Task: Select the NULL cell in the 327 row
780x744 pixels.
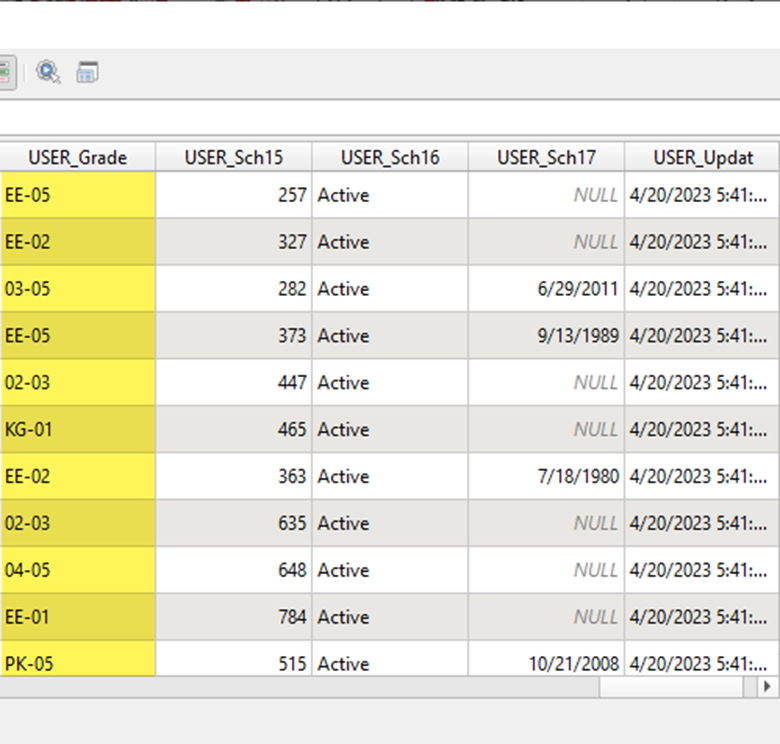Action: (546, 242)
